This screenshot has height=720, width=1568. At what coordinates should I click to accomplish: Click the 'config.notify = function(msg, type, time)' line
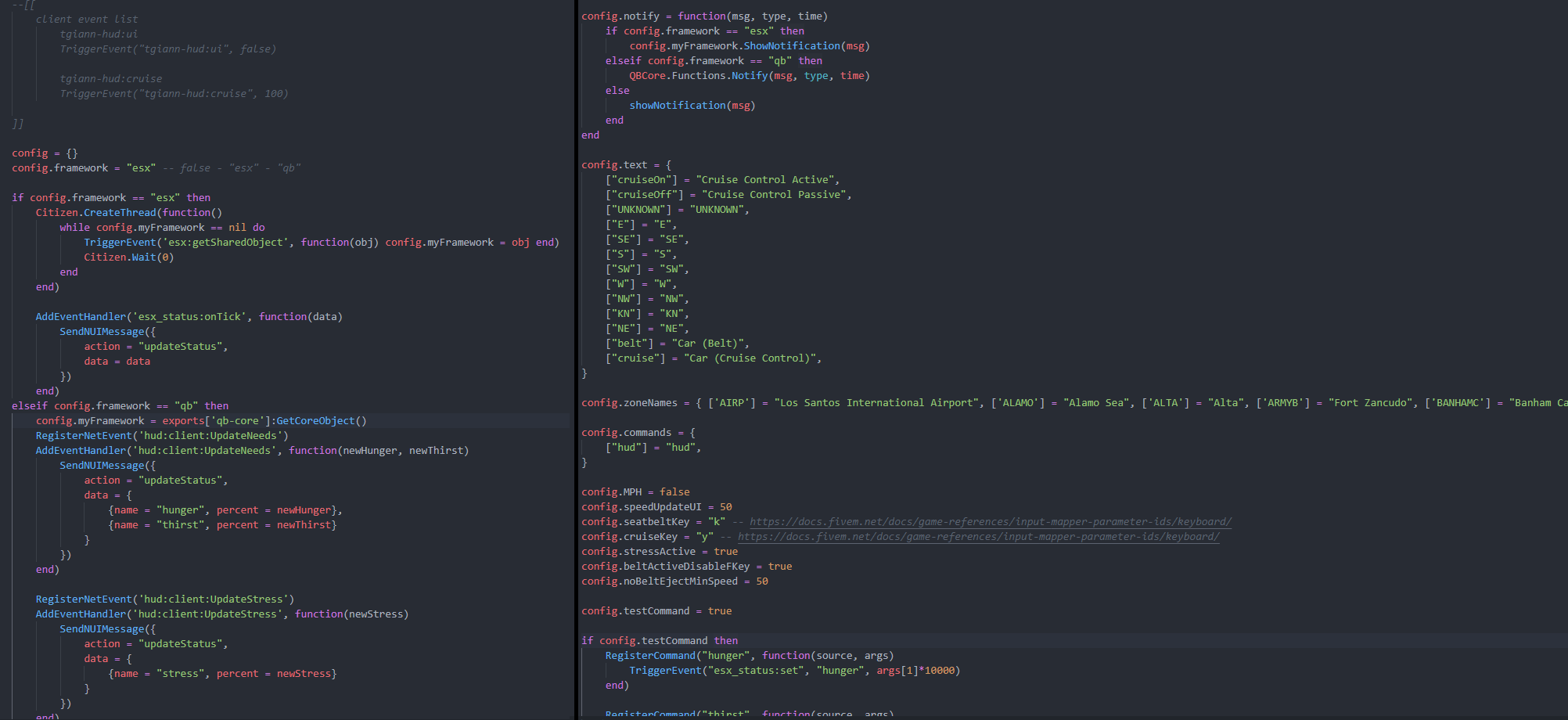704,16
